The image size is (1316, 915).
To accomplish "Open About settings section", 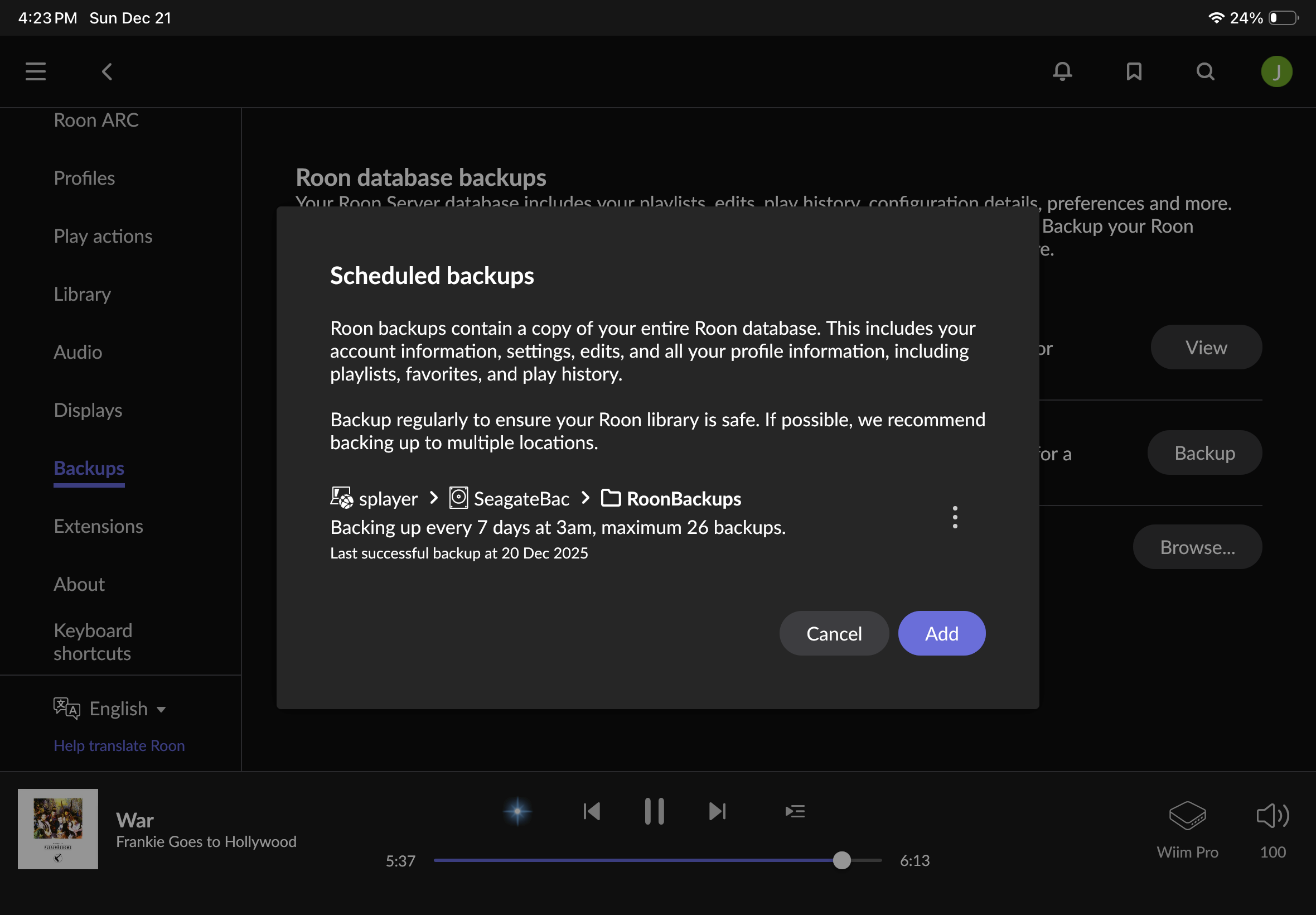I will point(79,584).
